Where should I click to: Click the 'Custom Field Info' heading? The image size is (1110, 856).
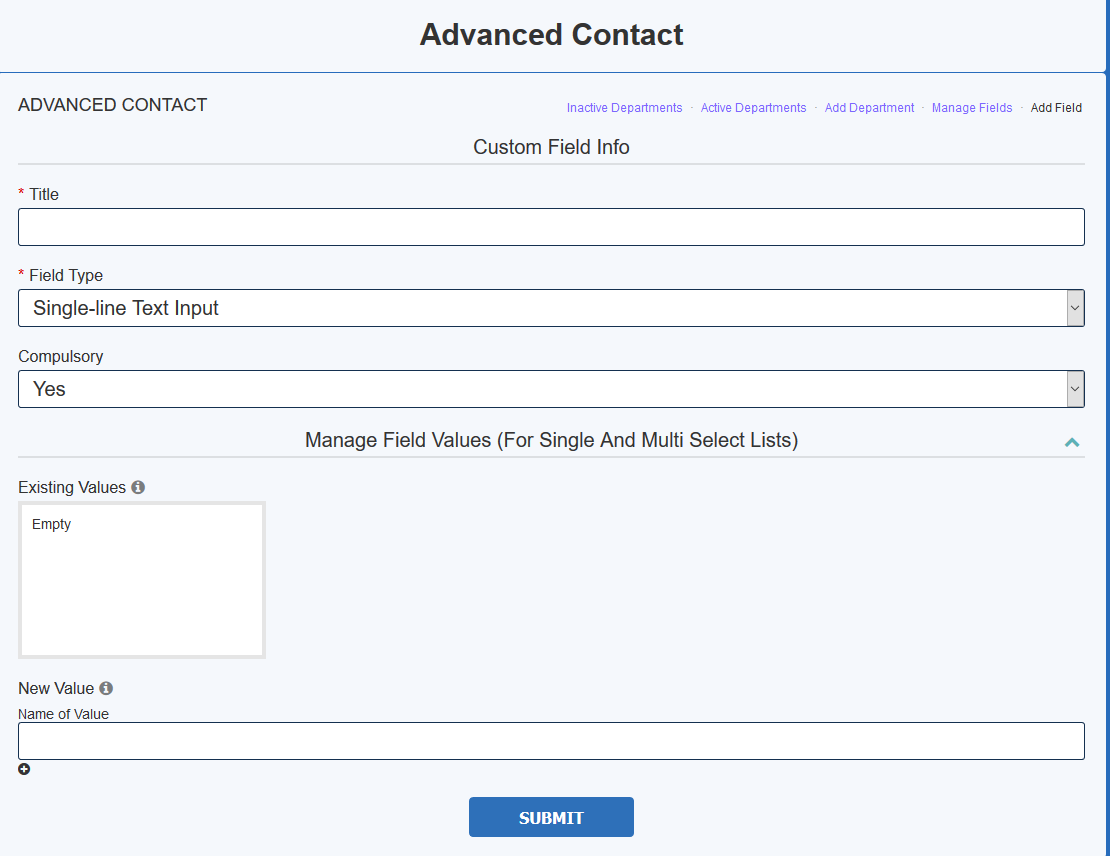[551, 147]
